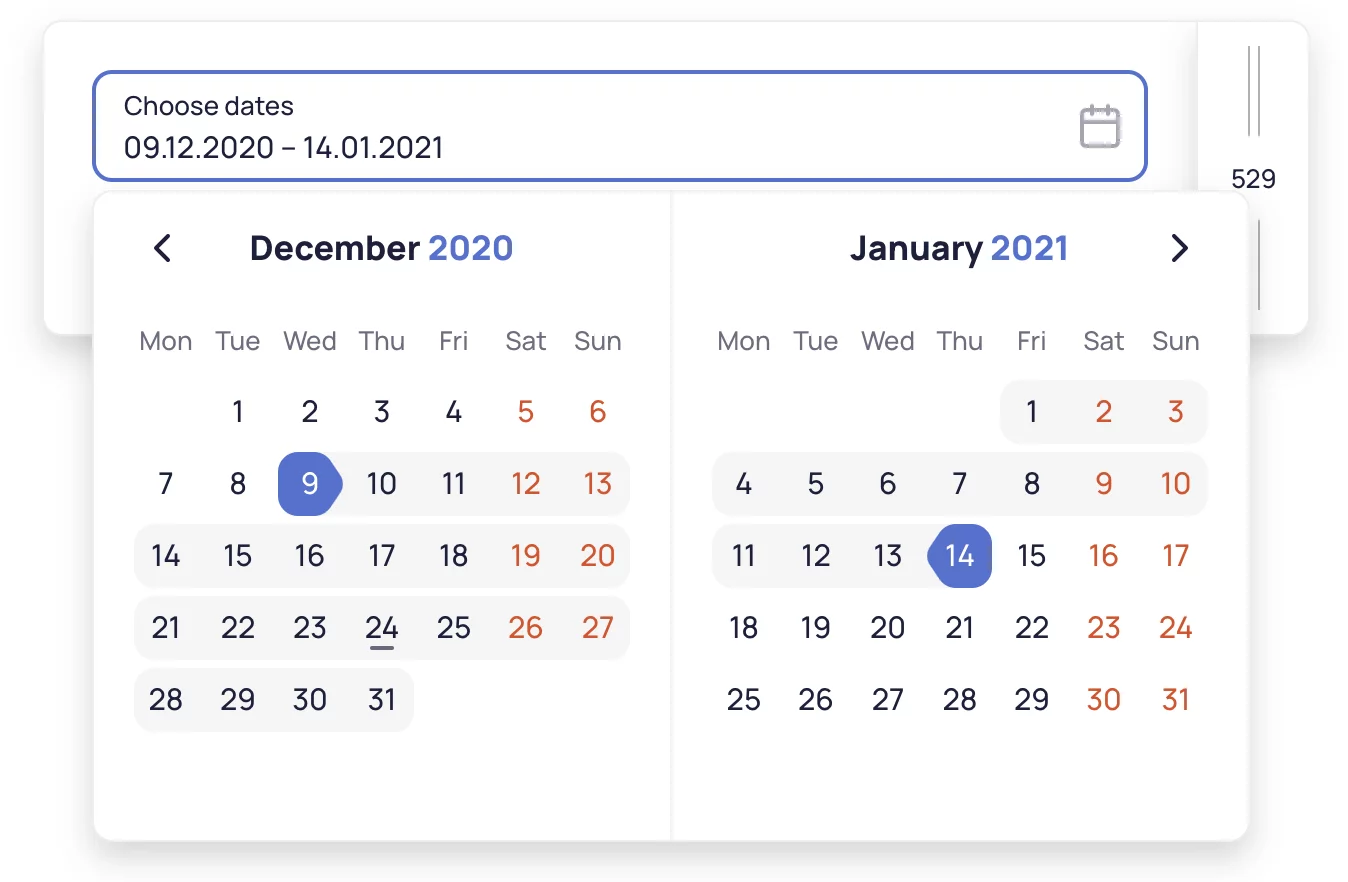Screen dimensions: 1348x882
Task: Pick December 24 marked as today
Action: click(382, 628)
